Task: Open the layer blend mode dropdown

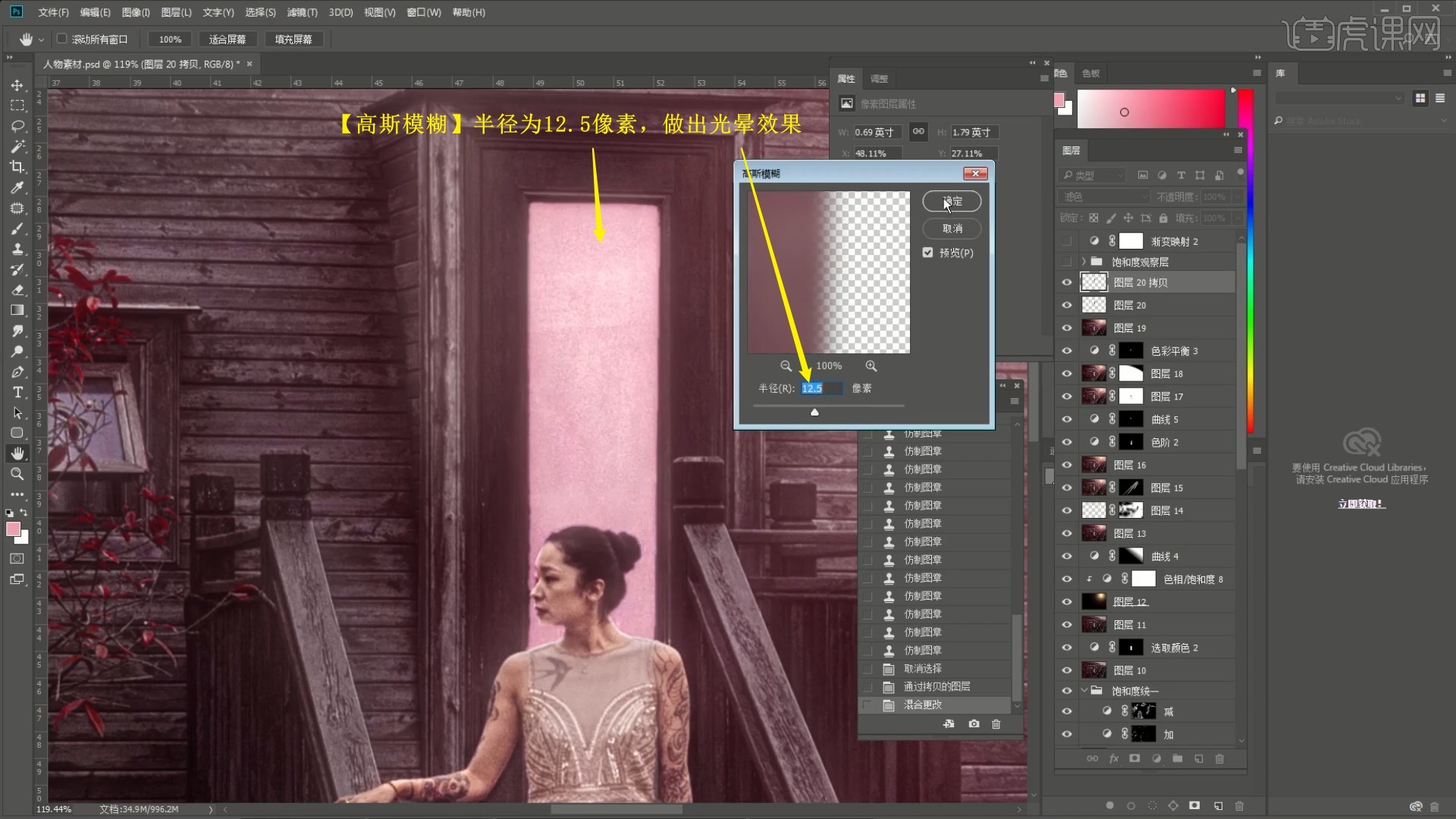Action: [1103, 196]
